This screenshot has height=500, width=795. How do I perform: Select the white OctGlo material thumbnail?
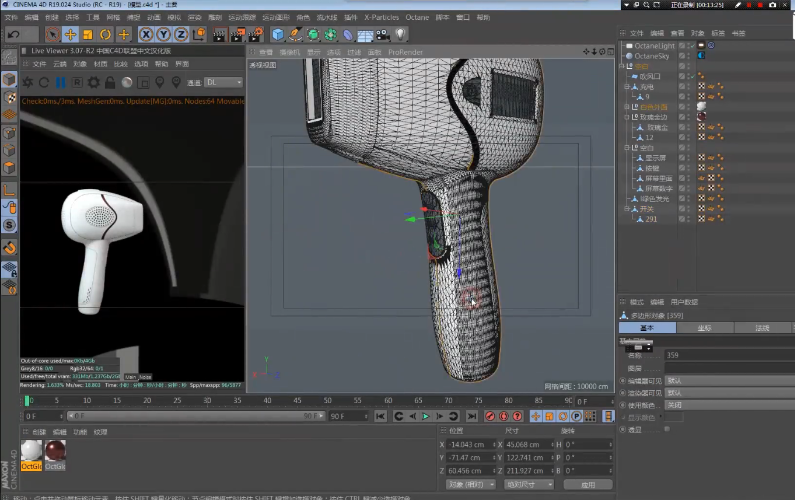(31, 449)
